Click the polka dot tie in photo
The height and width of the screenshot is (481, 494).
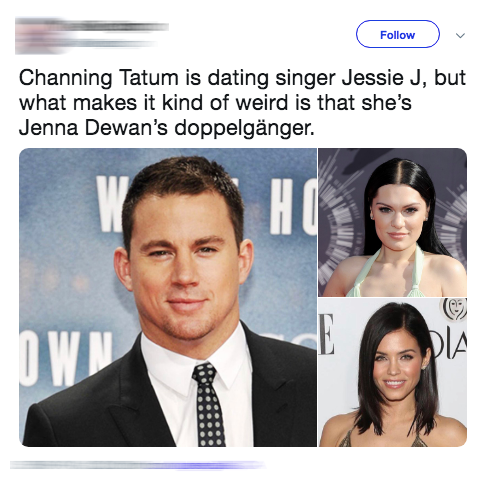tap(208, 405)
